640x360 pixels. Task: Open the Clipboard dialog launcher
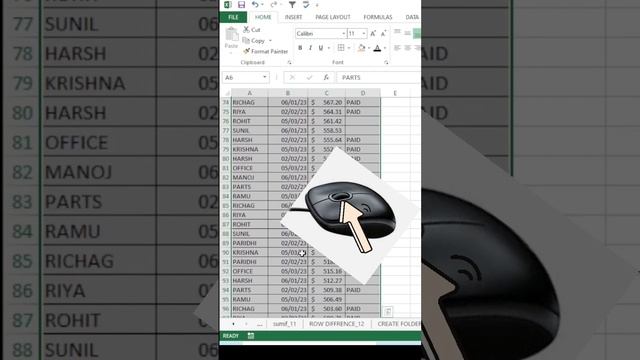coord(289,62)
